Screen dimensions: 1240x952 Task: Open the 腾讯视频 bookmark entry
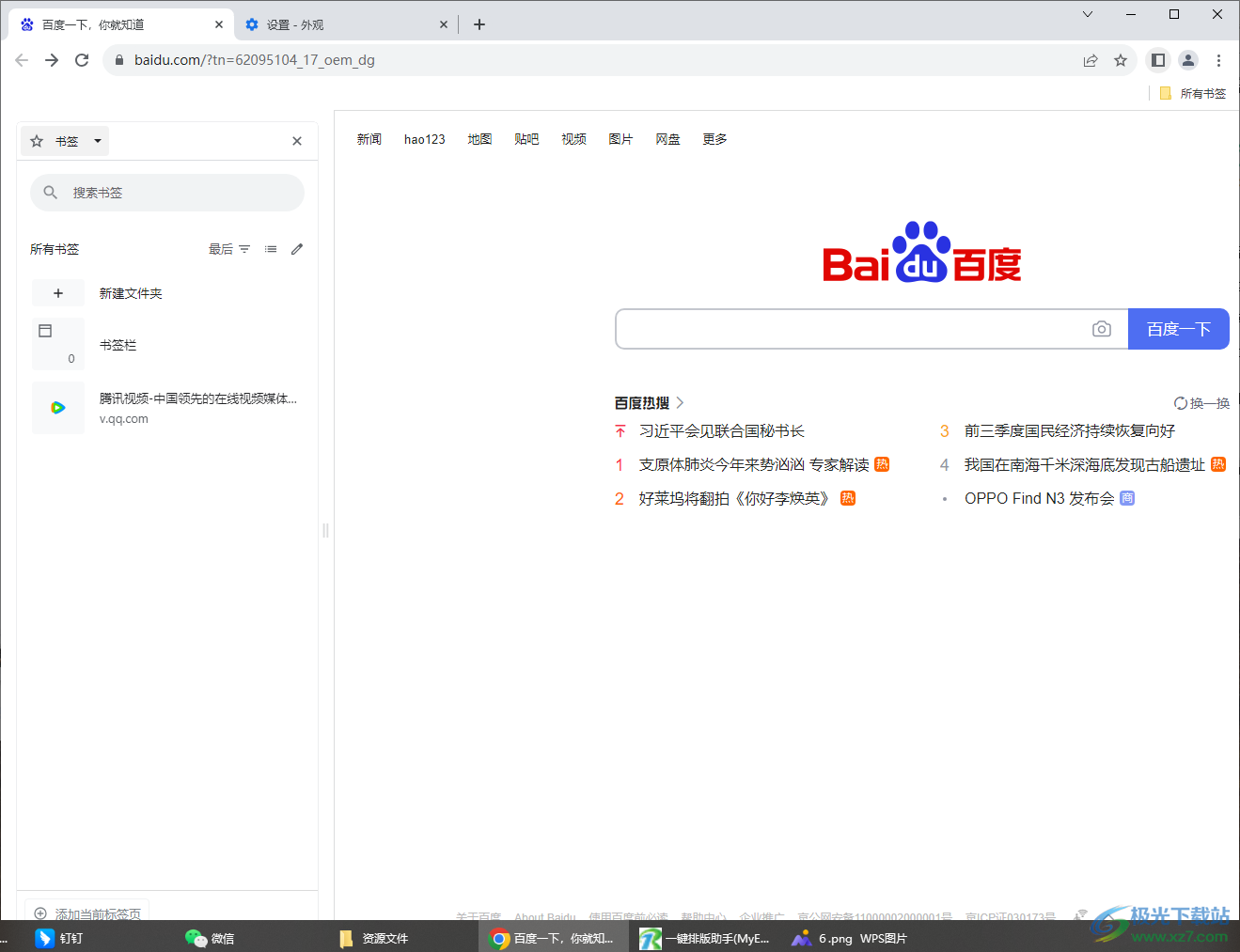[x=167, y=408]
